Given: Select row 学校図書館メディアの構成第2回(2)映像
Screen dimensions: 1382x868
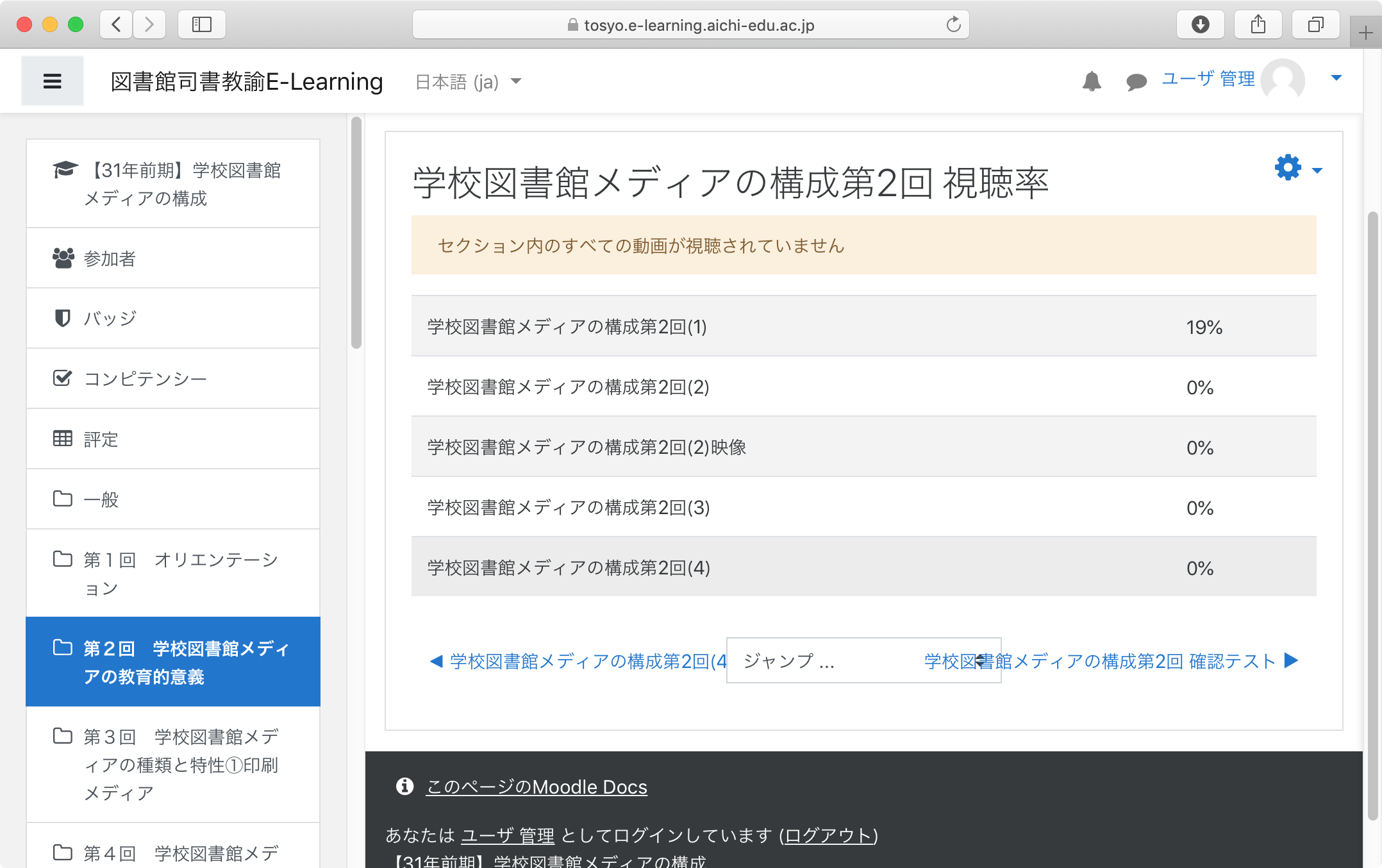Looking at the screenshot, I should pyautogui.click(x=863, y=447).
